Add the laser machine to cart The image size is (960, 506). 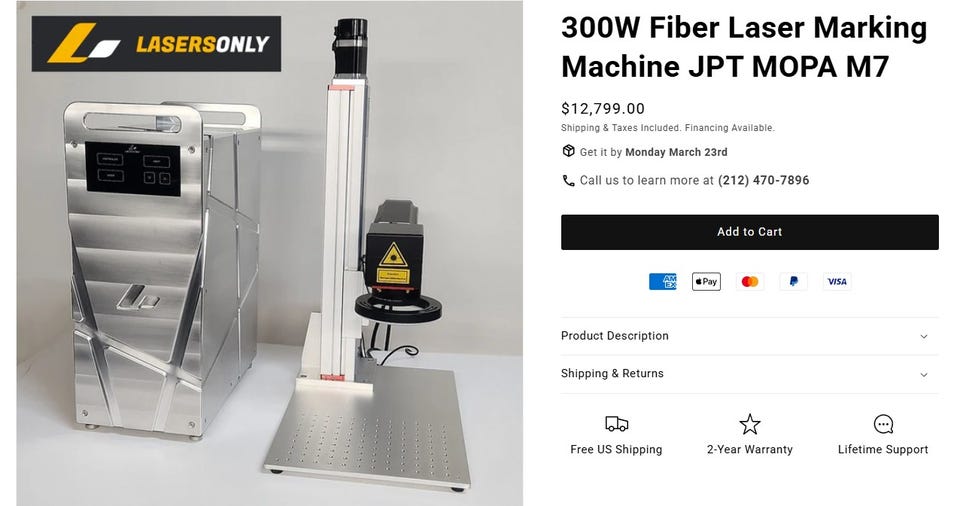coord(749,232)
